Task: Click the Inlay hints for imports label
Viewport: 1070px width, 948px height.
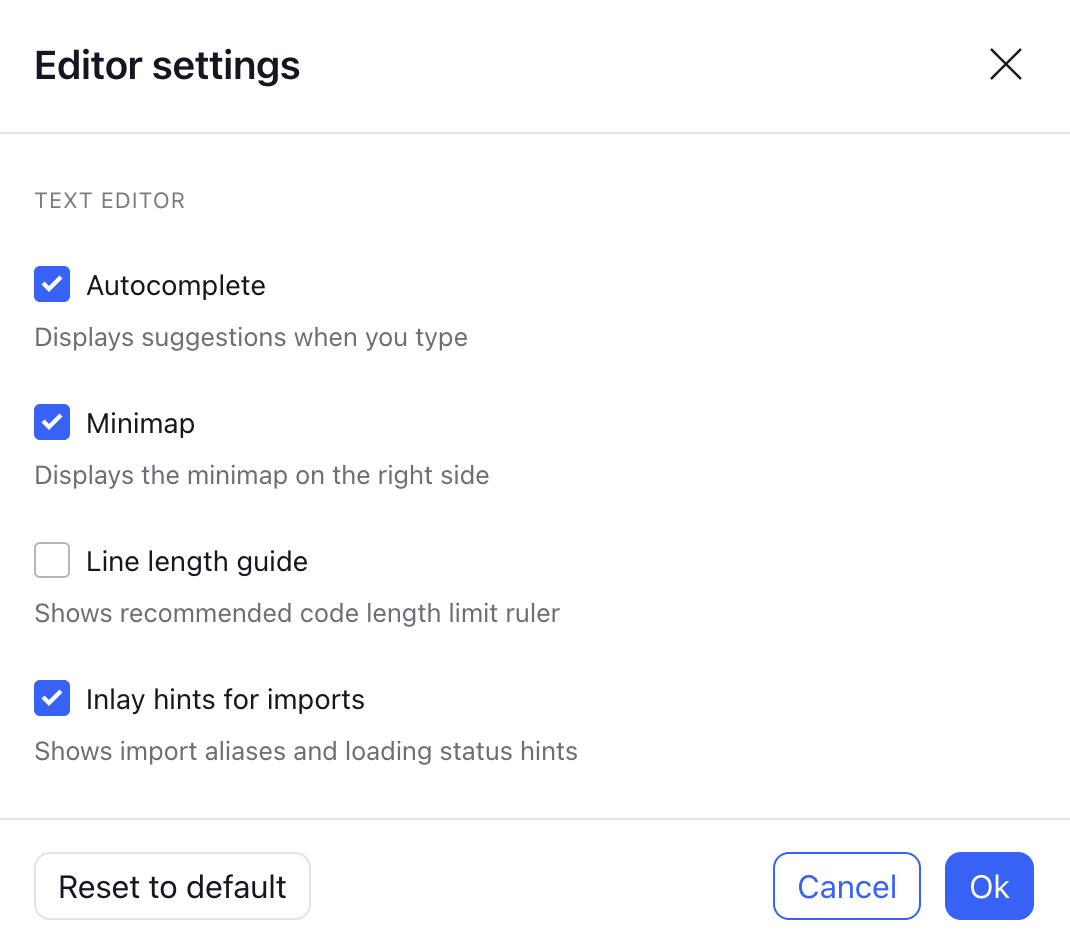Action: pyautogui.click(x=225, y=699)
